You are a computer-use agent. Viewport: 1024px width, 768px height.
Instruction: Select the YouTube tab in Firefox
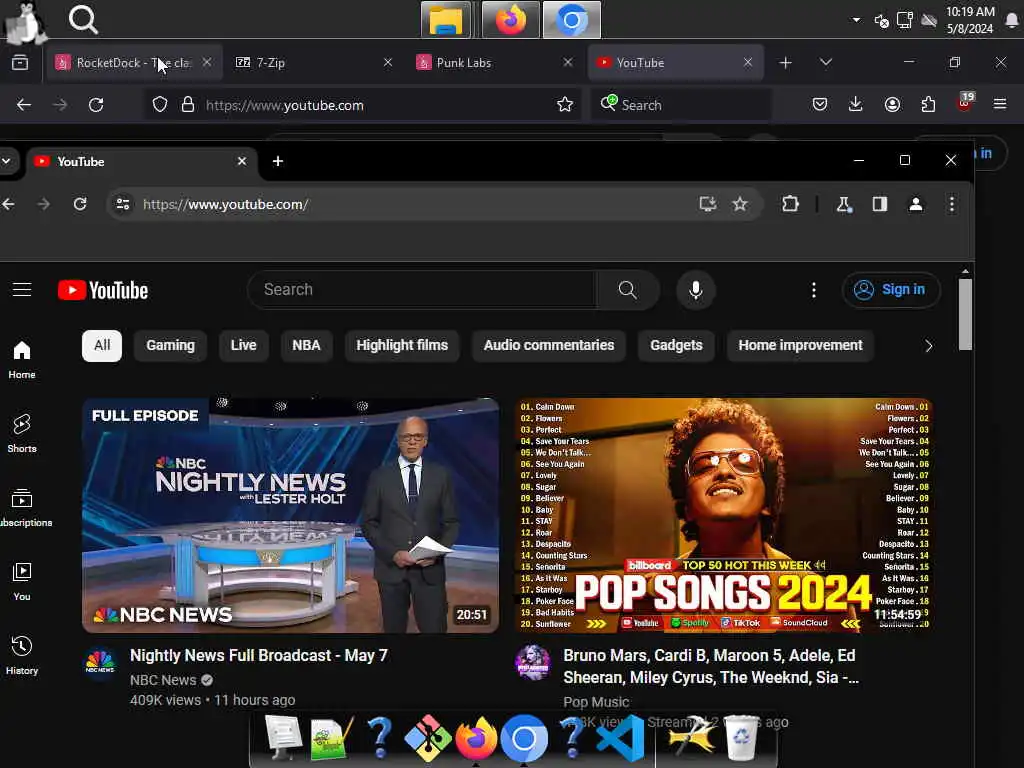click(x=675, y=63)
